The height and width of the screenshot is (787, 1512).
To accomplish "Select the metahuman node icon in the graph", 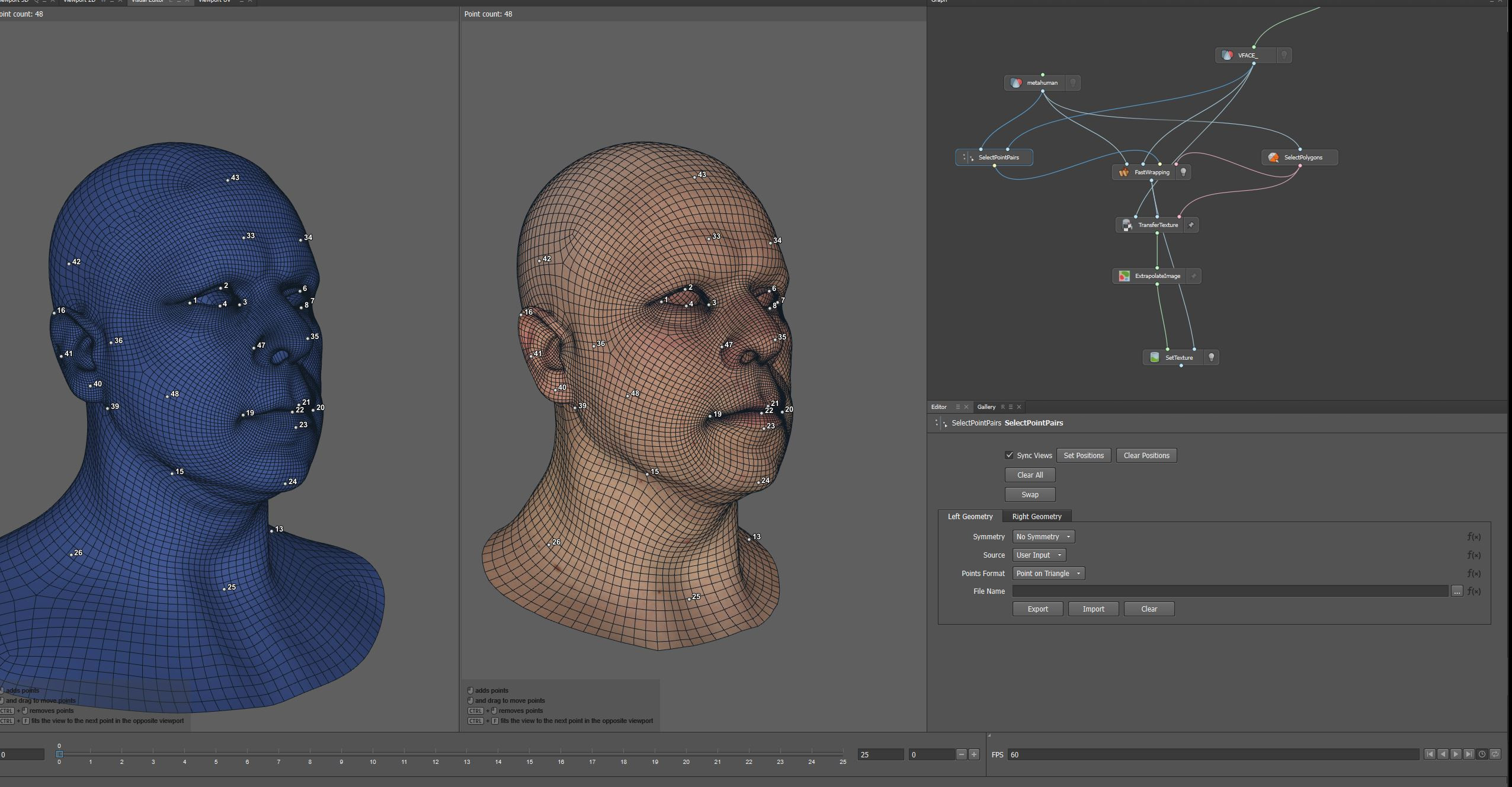I will click(x=1017, y=83).
